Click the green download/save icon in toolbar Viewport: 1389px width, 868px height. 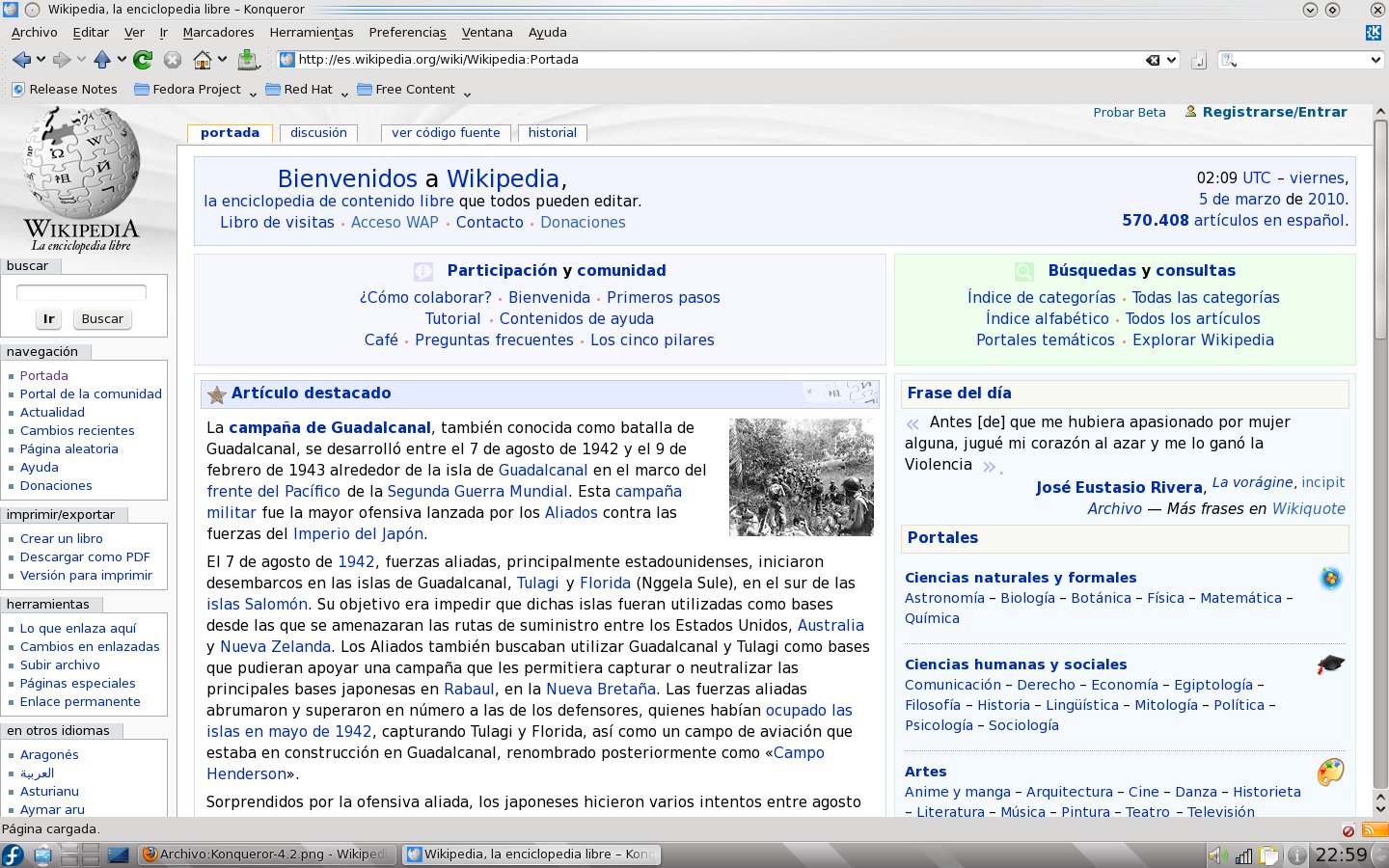(248, 60)
